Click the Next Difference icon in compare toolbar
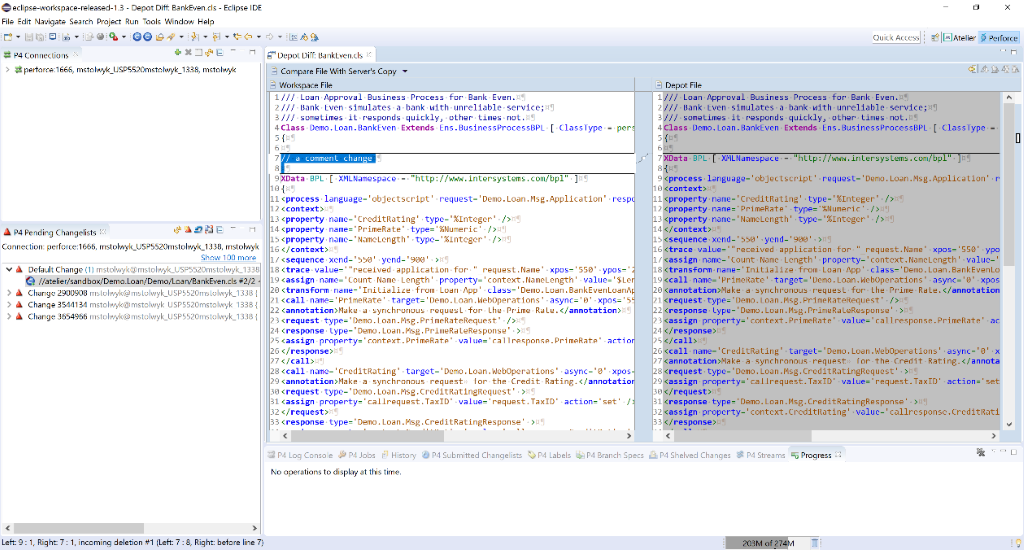The image size is (1024, 550). point(985,69)
